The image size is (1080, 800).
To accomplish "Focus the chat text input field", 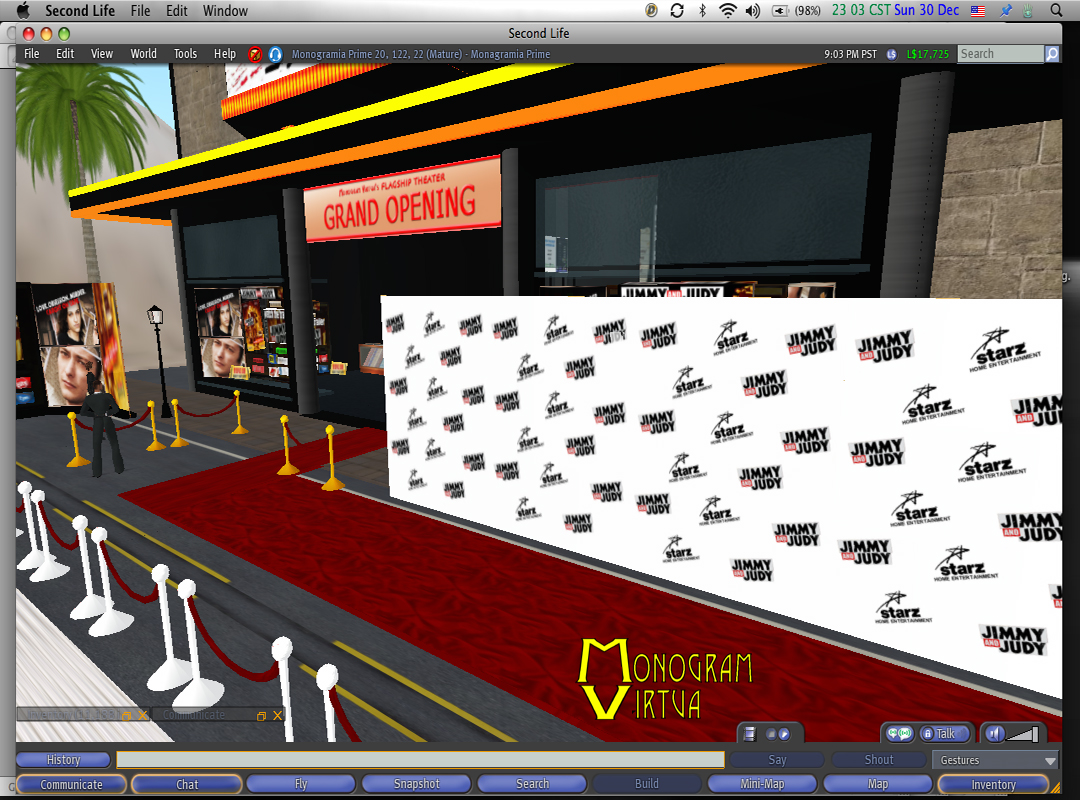I will [x=420, y=759].
